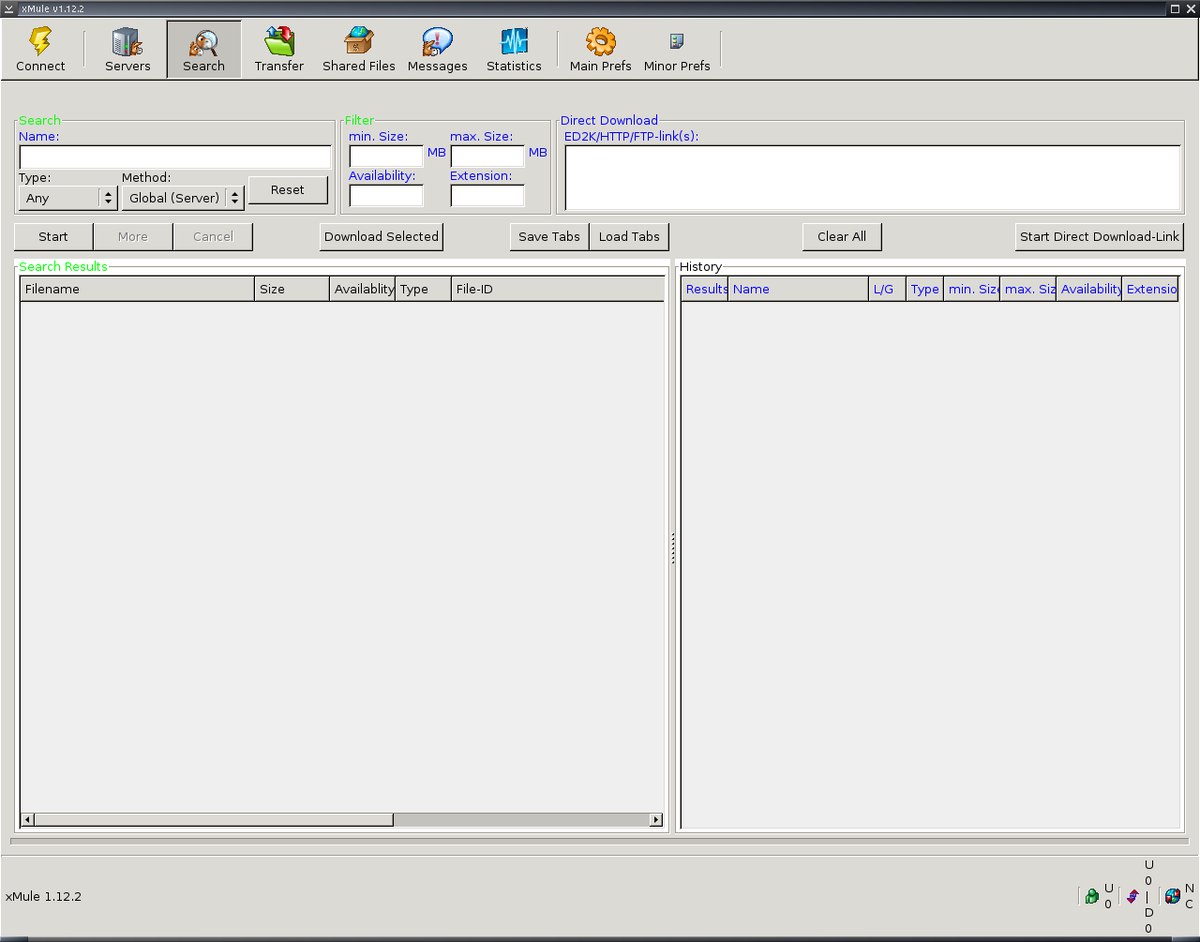1200x942 pixels.
Task: Open the Transfer view
Action: 279,49
